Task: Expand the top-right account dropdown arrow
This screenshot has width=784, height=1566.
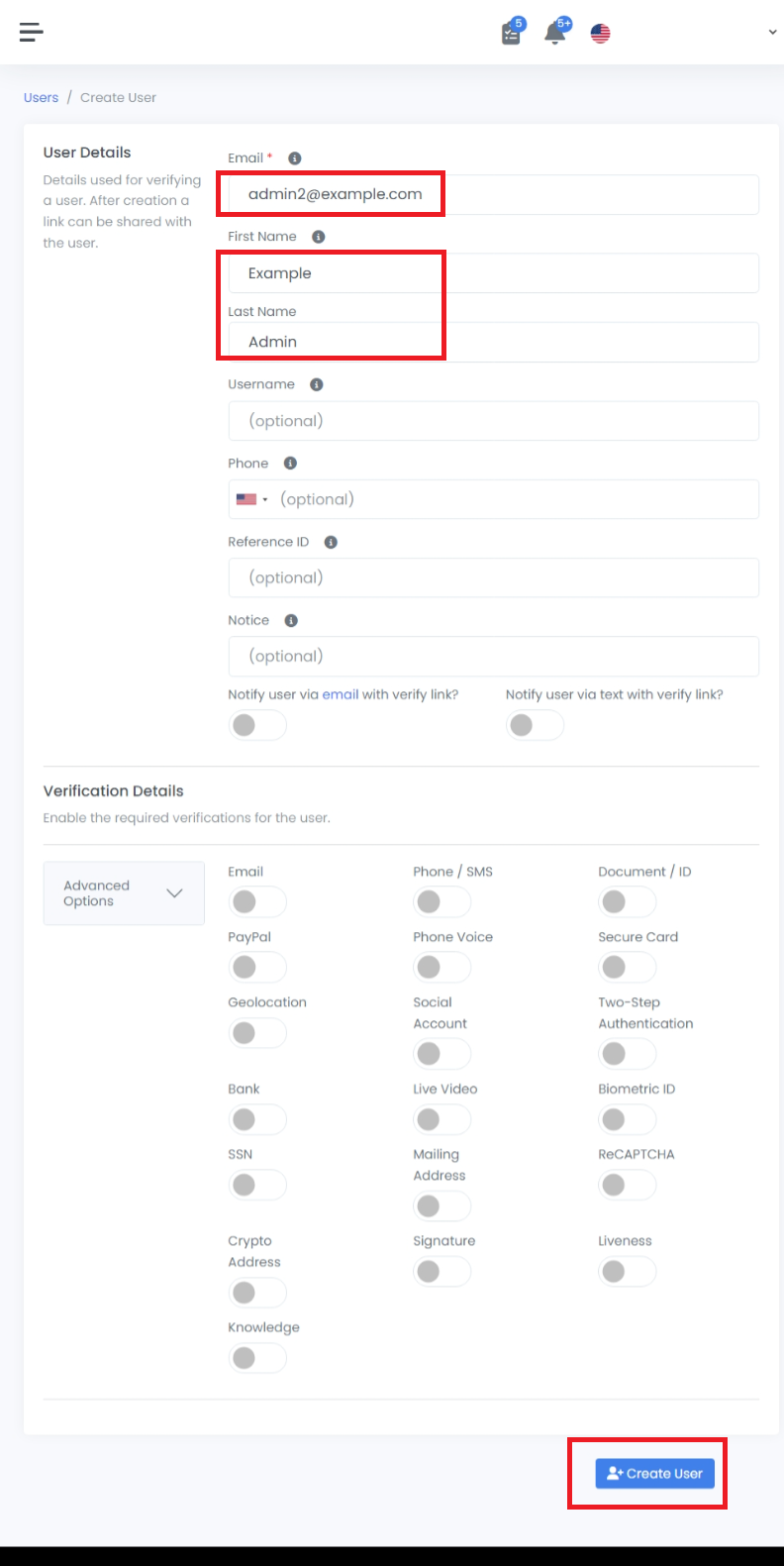Action: (x=772, y=33)
